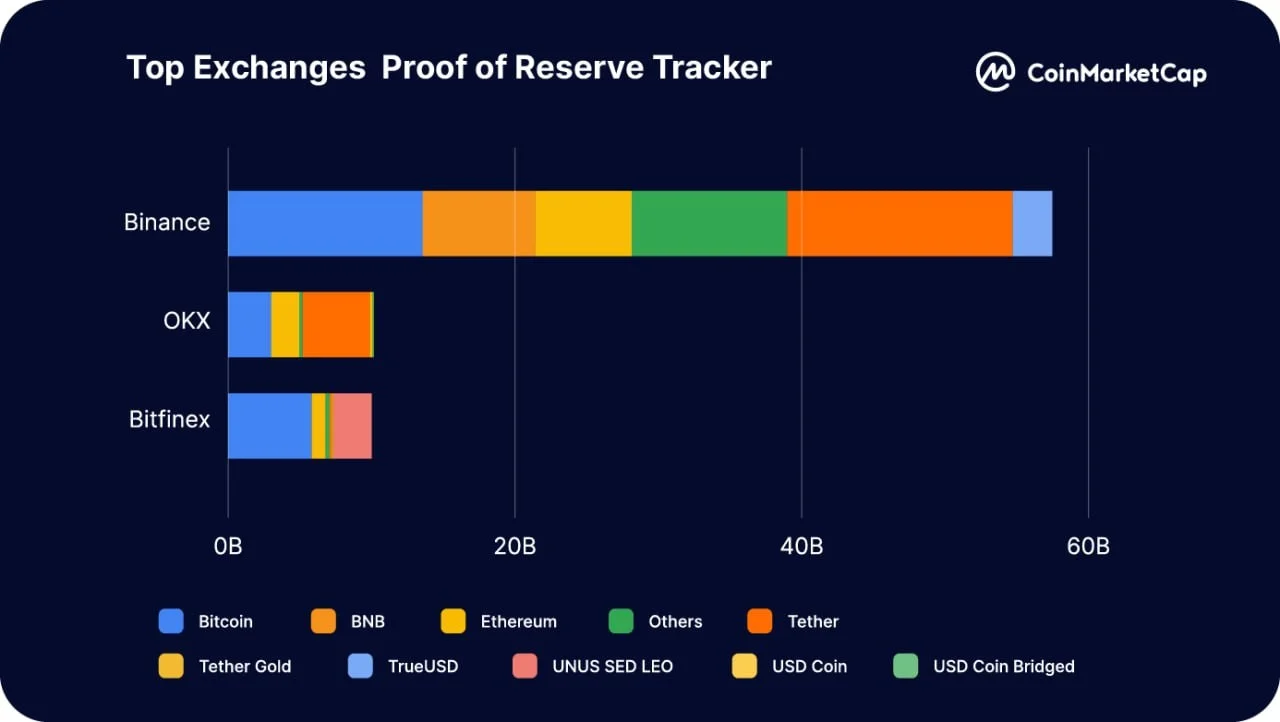Click the BNB legend color swatch
This screenshot has height=722, width=1280.
(323, 621)
